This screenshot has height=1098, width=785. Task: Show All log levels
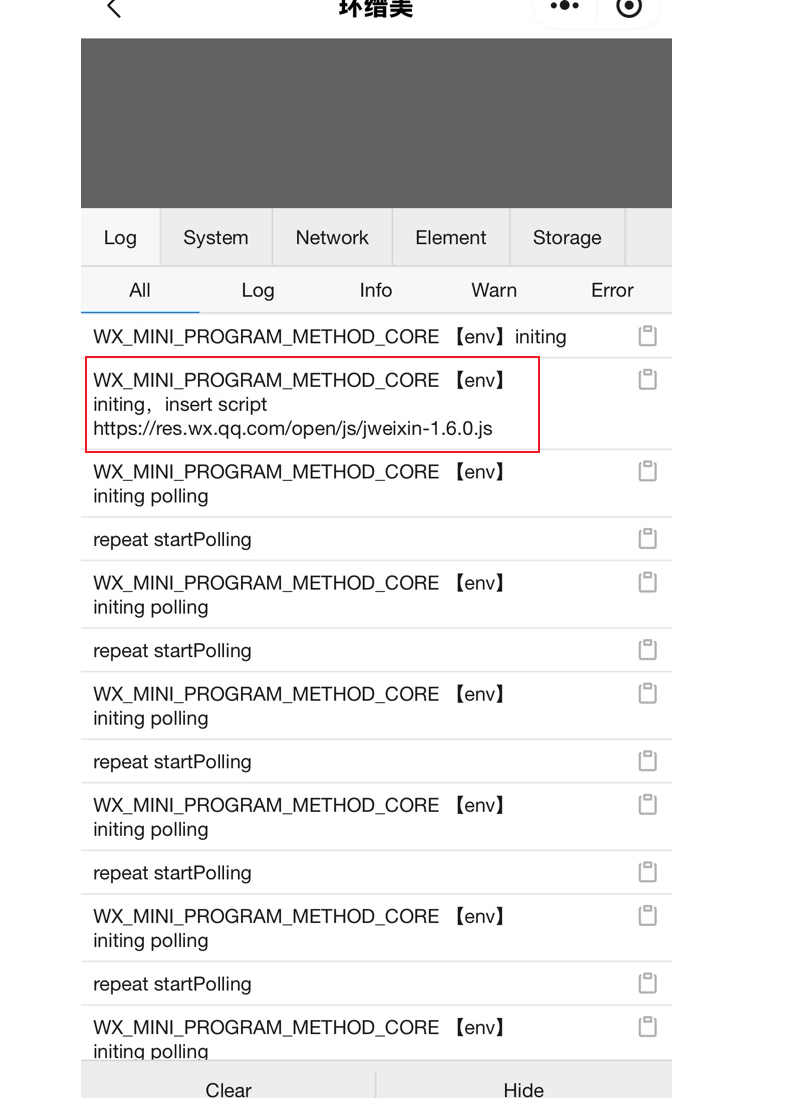[x=140, y=290]
